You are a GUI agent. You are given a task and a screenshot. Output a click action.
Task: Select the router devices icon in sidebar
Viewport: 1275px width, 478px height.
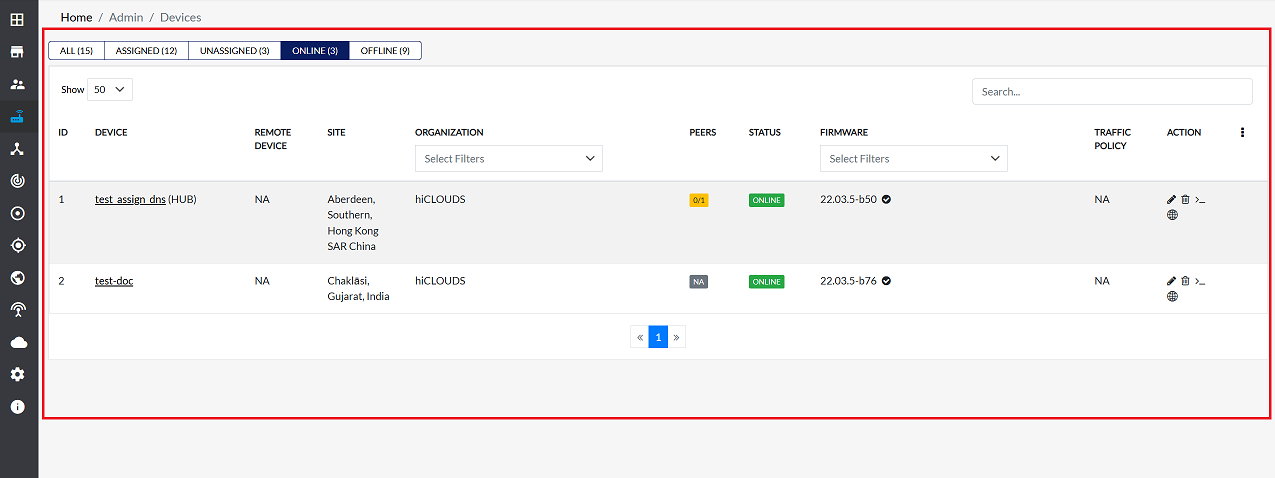(17, 116)
